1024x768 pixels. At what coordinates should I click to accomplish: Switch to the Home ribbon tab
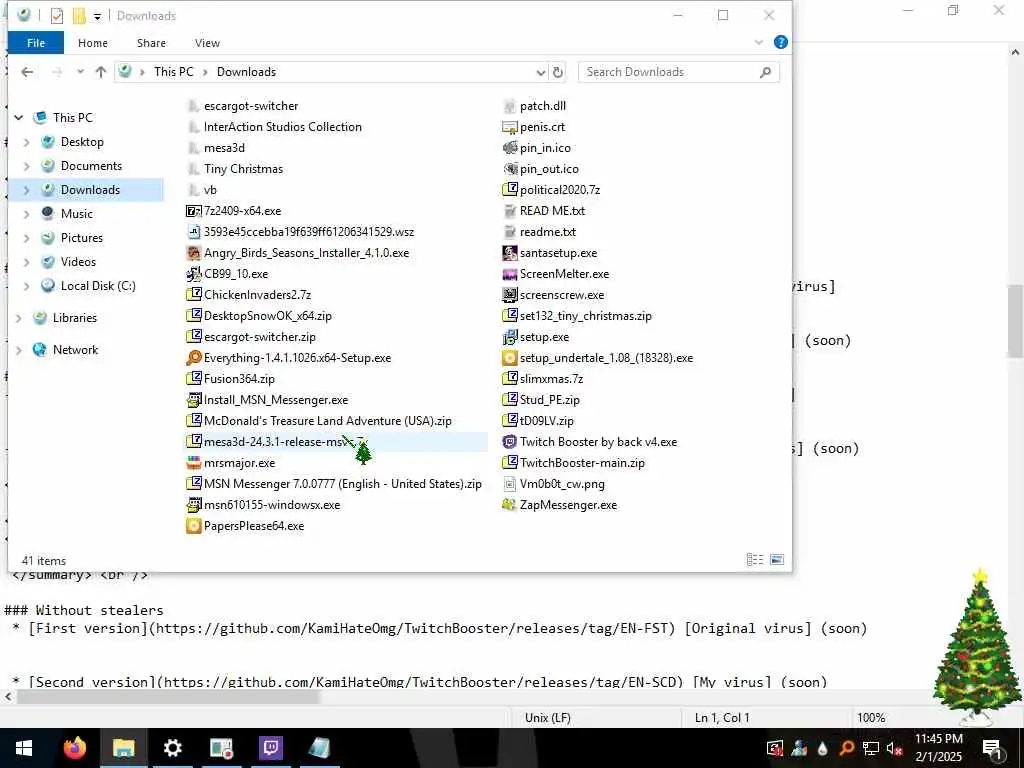[93, 43]
